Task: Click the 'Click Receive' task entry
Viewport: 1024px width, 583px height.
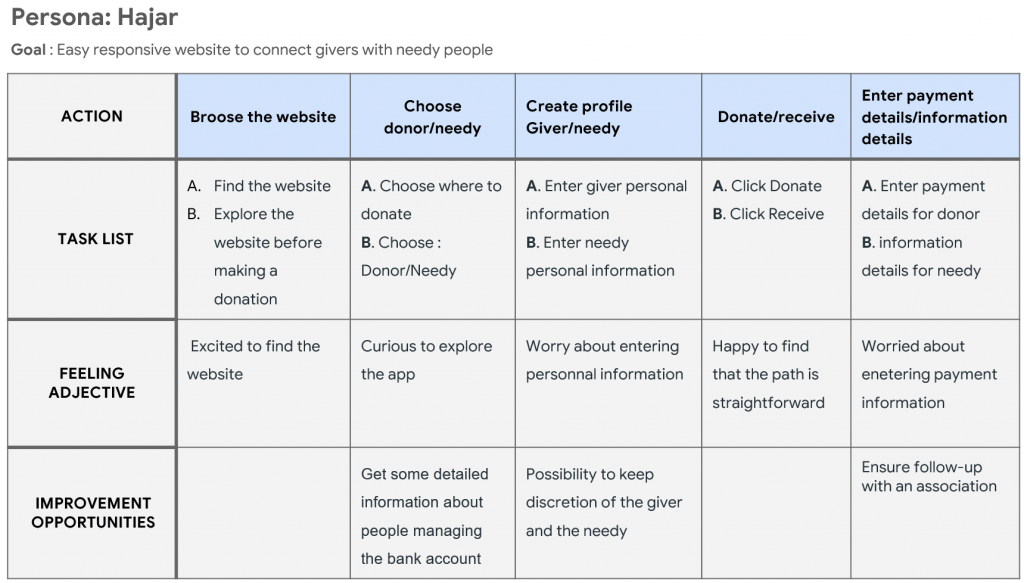Action: 768,214
